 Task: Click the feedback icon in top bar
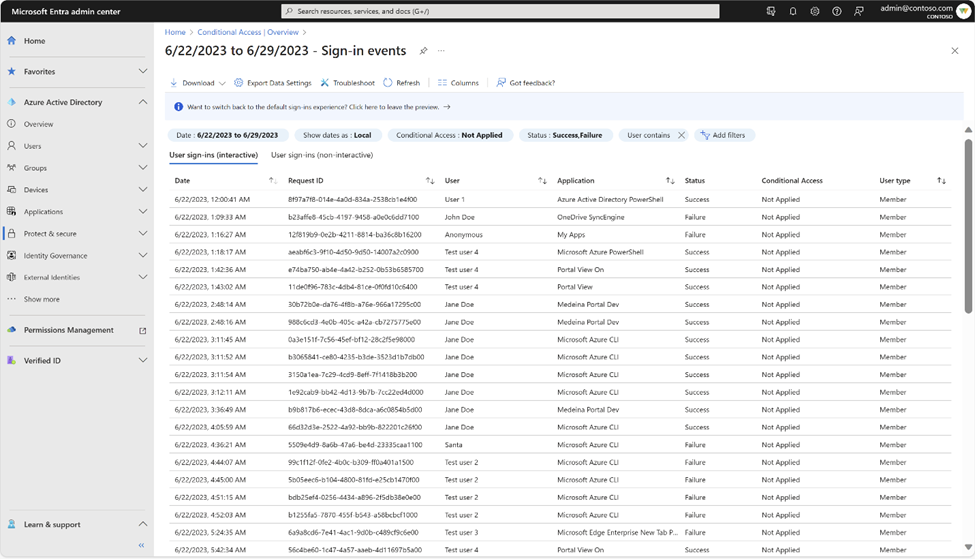click(x=859, y=11)
